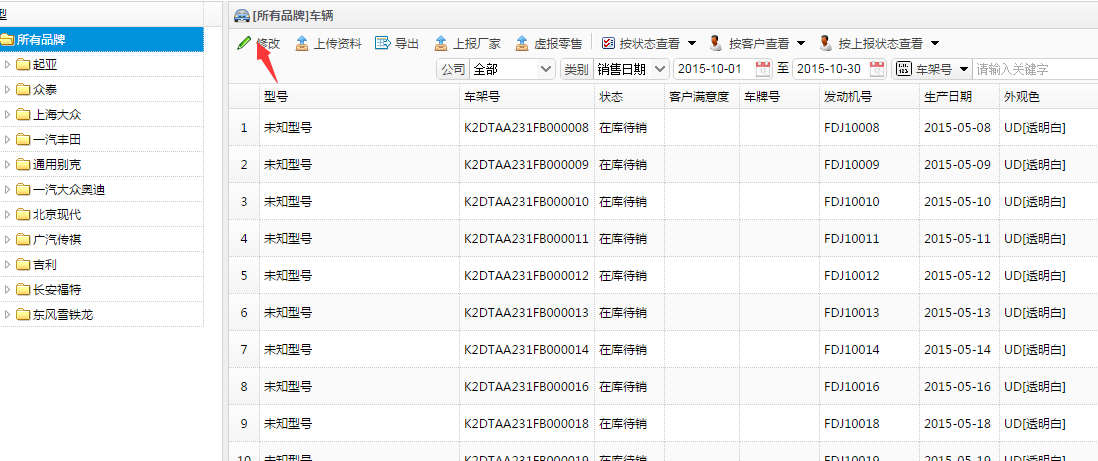The image size is (1098, 461).
Task: Click the 上传资料 upload icon
Action: [x=302, y=43]
